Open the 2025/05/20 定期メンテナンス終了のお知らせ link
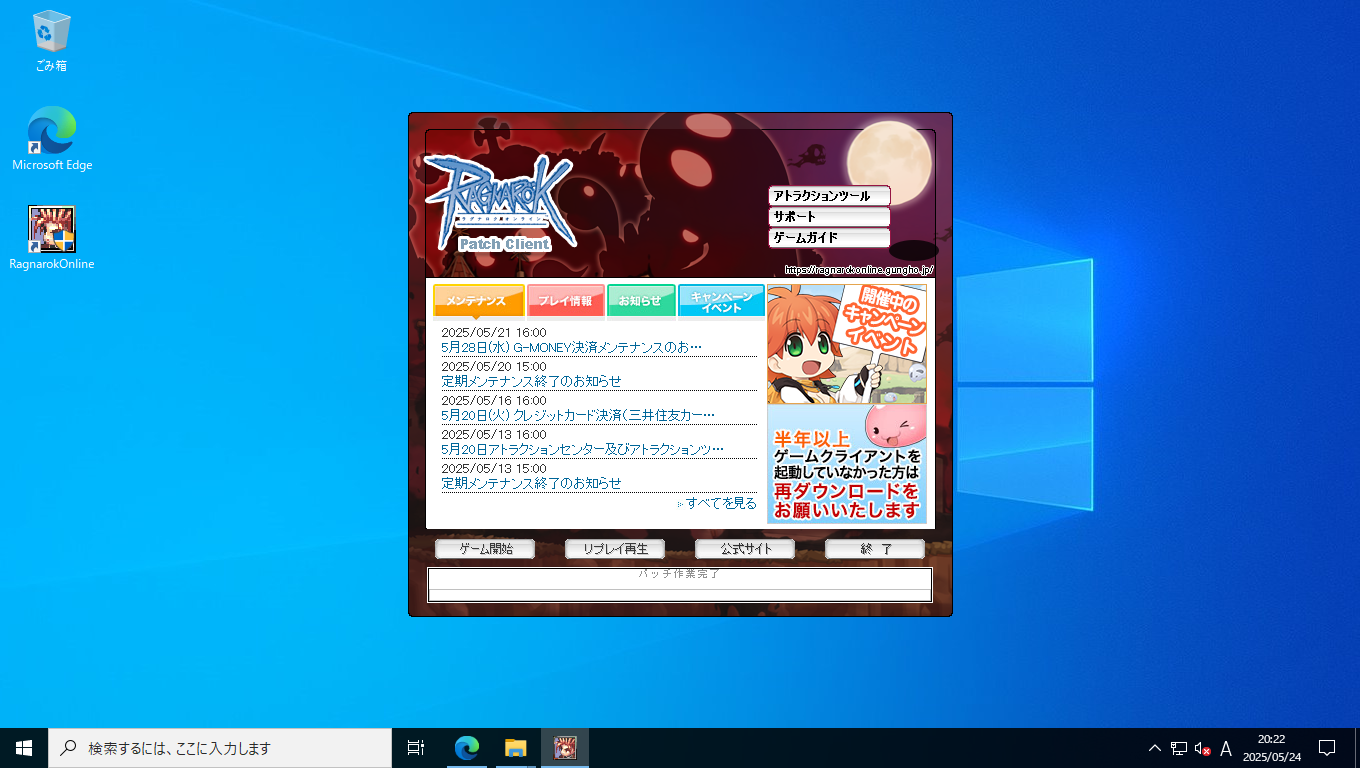Viewport: 1360px width, 768px height. (531, 382)
